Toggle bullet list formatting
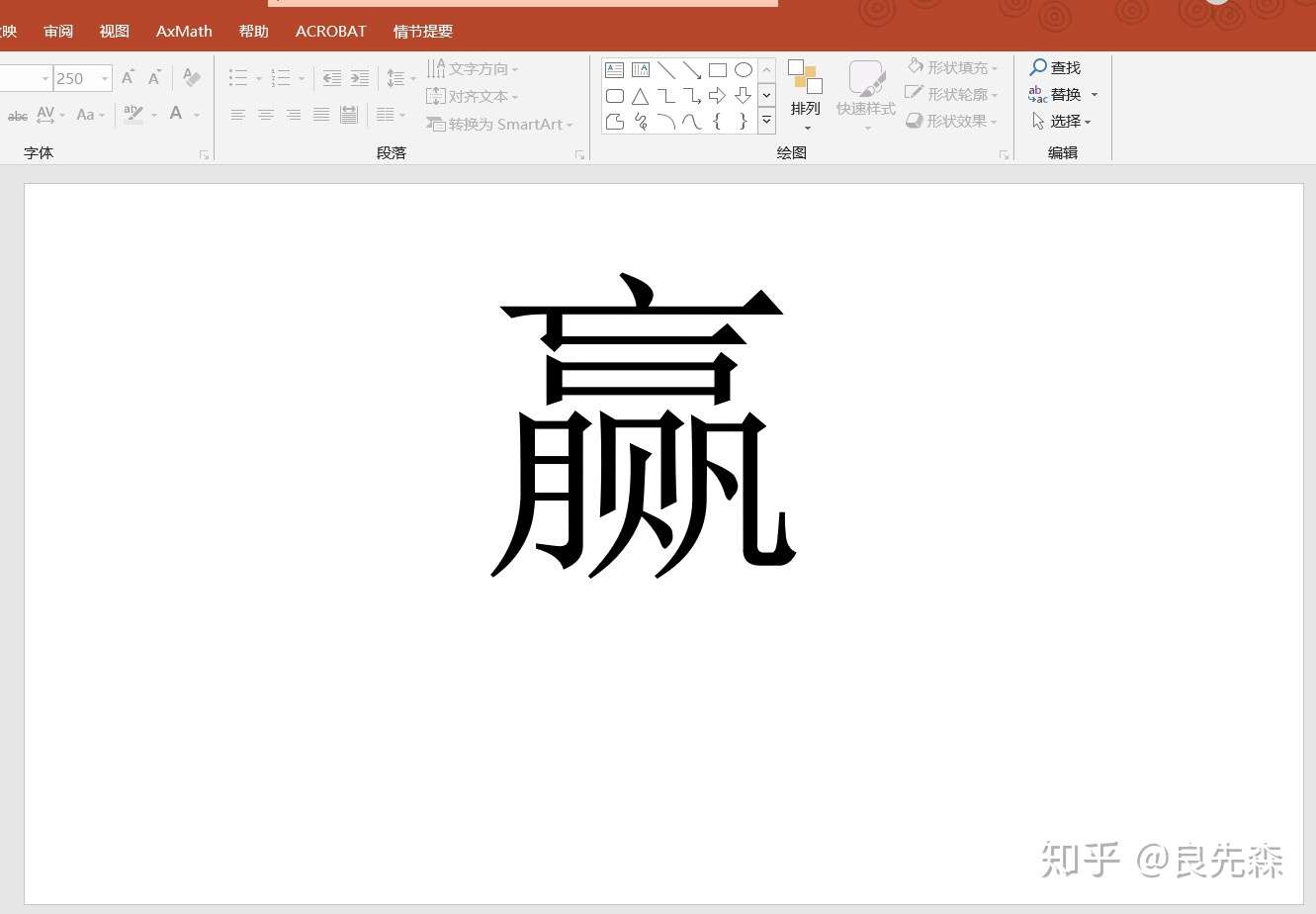Screen dimensions: 1316x914 tap(236, 77)
